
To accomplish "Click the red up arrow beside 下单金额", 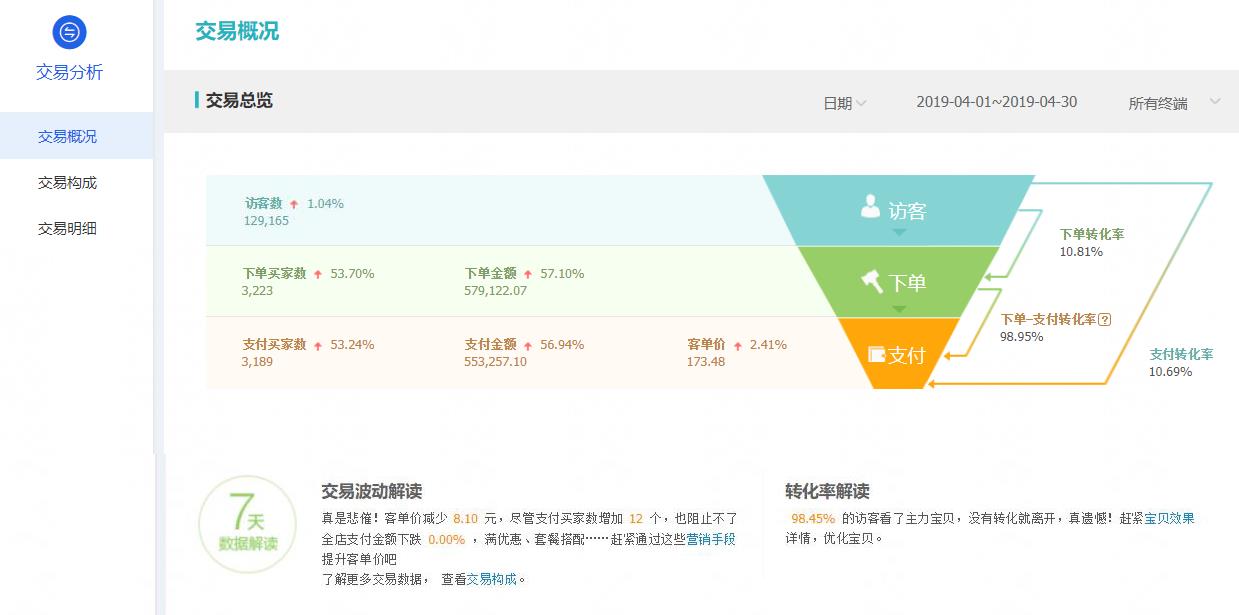I will (x=528, y=274).
